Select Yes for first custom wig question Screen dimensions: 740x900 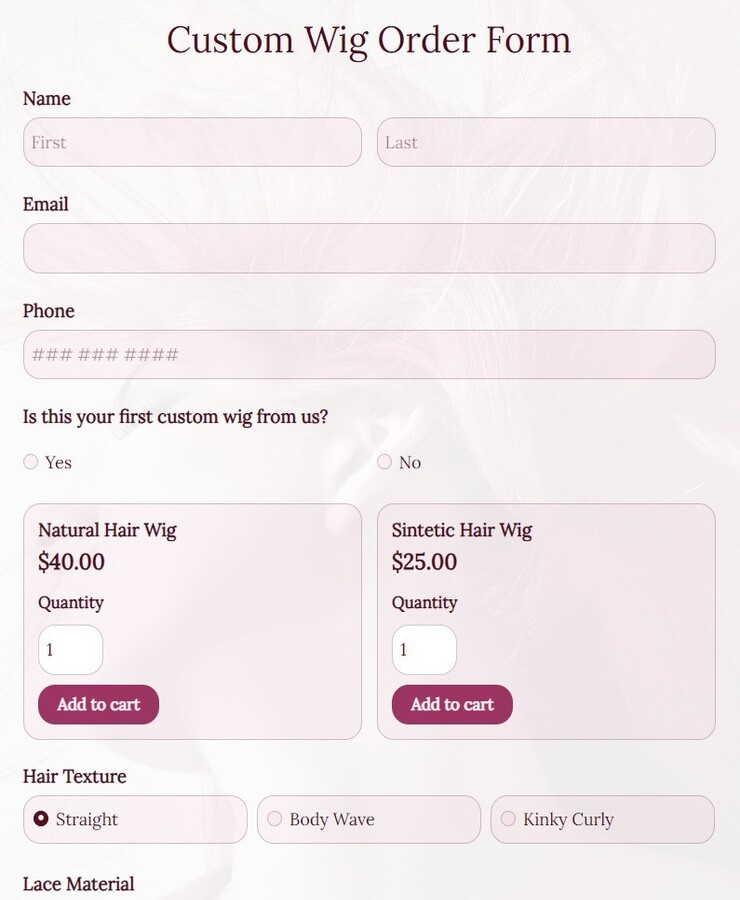pyautogui.click(x=31, y=462)
